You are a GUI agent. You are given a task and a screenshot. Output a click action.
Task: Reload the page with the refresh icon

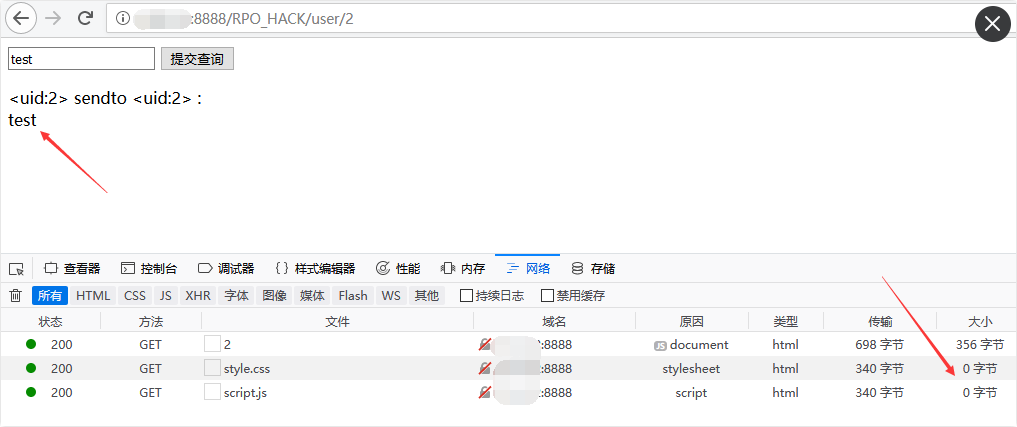(x=85, y=18)
